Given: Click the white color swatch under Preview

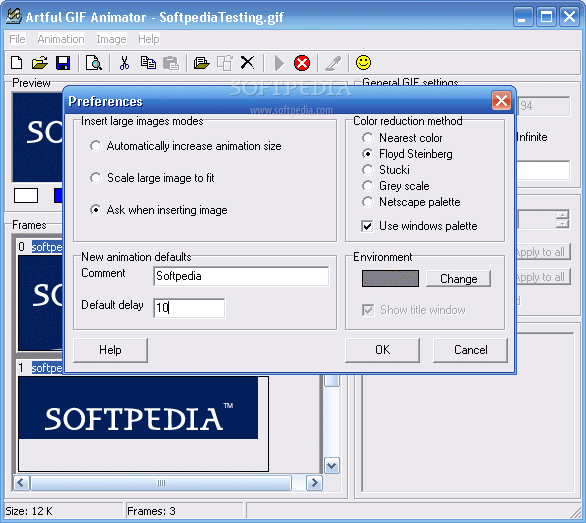Looking at the screenshot, I should pyautogui.click(x=26, y=195).
